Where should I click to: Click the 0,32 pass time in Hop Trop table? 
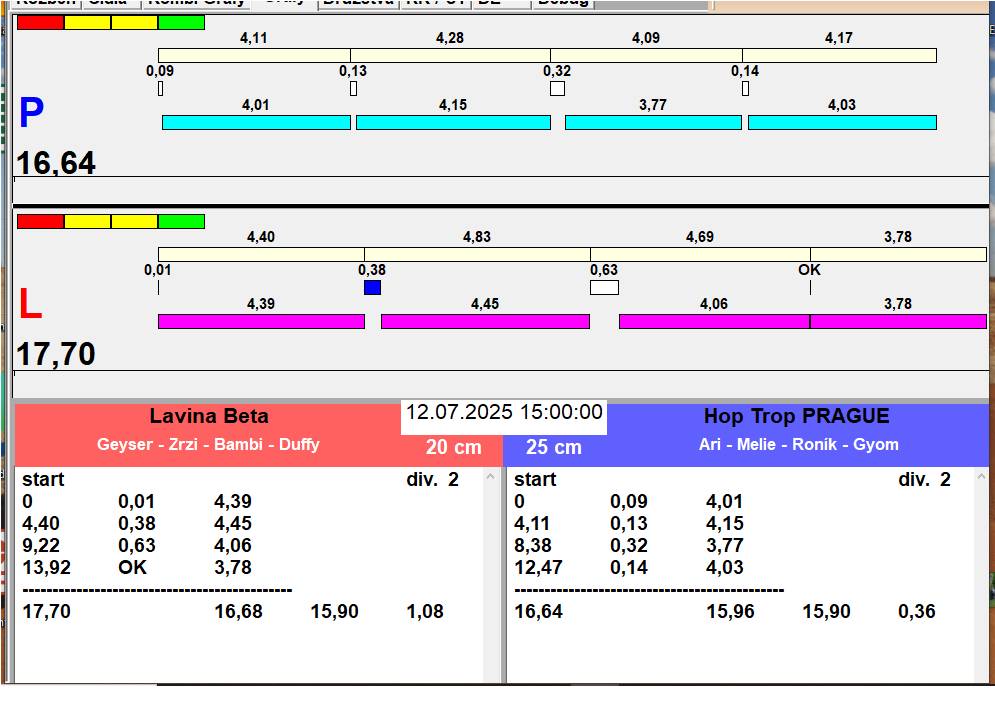click(x=629, y=546)
